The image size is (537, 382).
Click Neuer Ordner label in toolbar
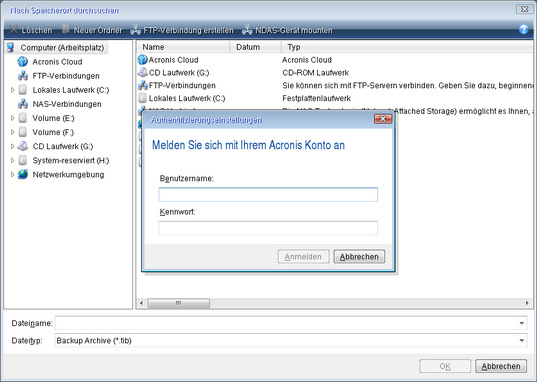point(98,30)
